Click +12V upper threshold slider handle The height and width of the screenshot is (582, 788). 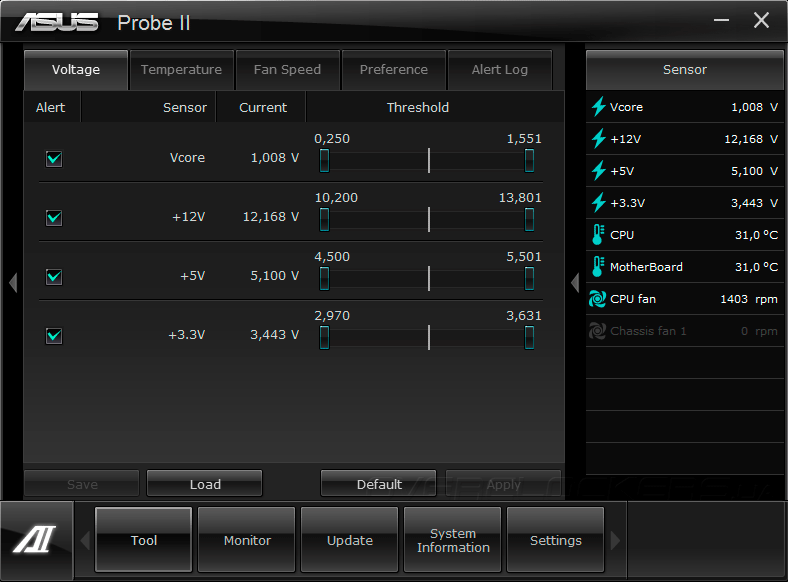coord(529,220)
